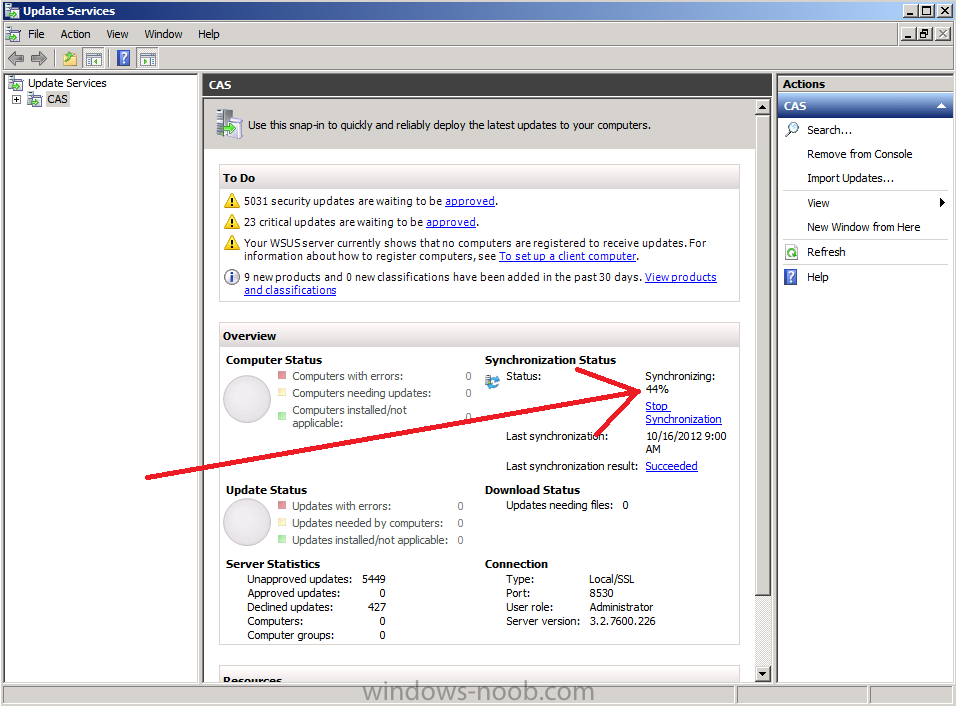Image resolution: width=956 pixels, height=706 pixels.
Task: Select Update Services root tree node
Action: [67, 83]
